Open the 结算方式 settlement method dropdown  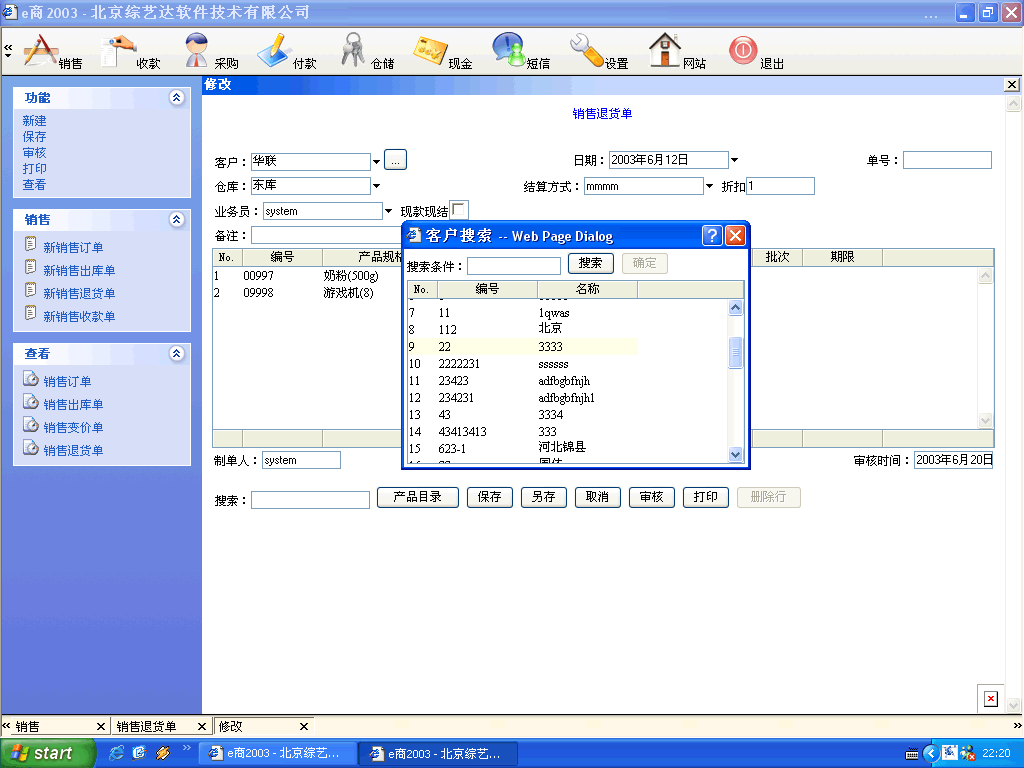(x=710, y=186)
